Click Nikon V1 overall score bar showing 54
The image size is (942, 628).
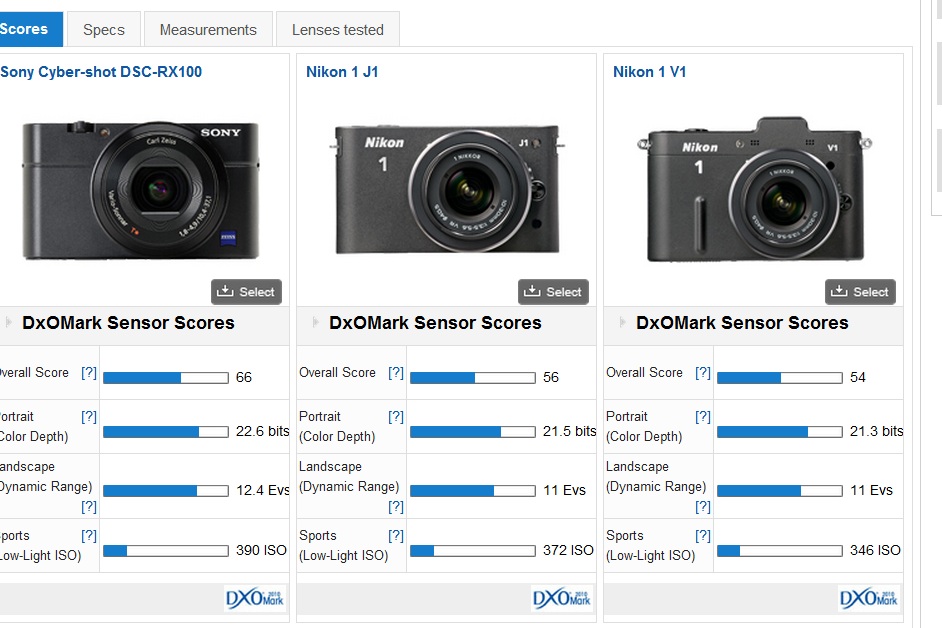pyautogui.click(x=780, y=377)
